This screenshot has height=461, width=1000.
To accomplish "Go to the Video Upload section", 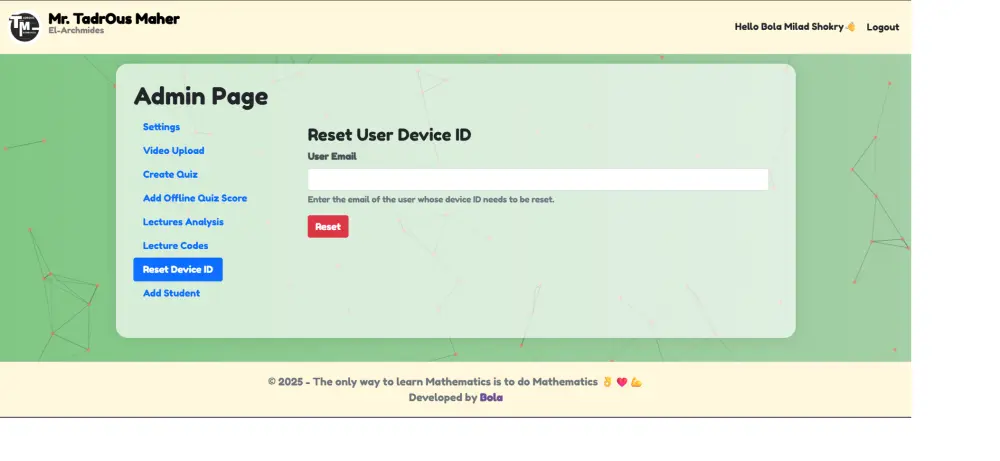I will pos(173,150).
